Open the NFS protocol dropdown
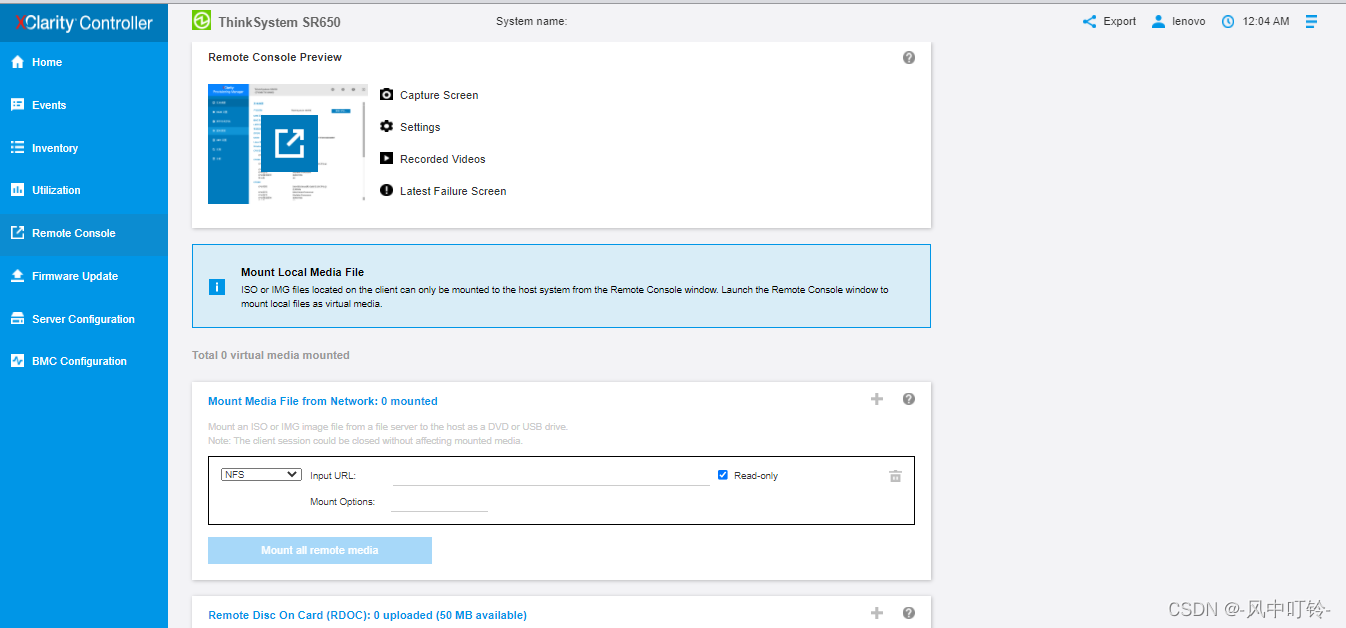This screenshot has height=628, width=1346. (261, 475)
